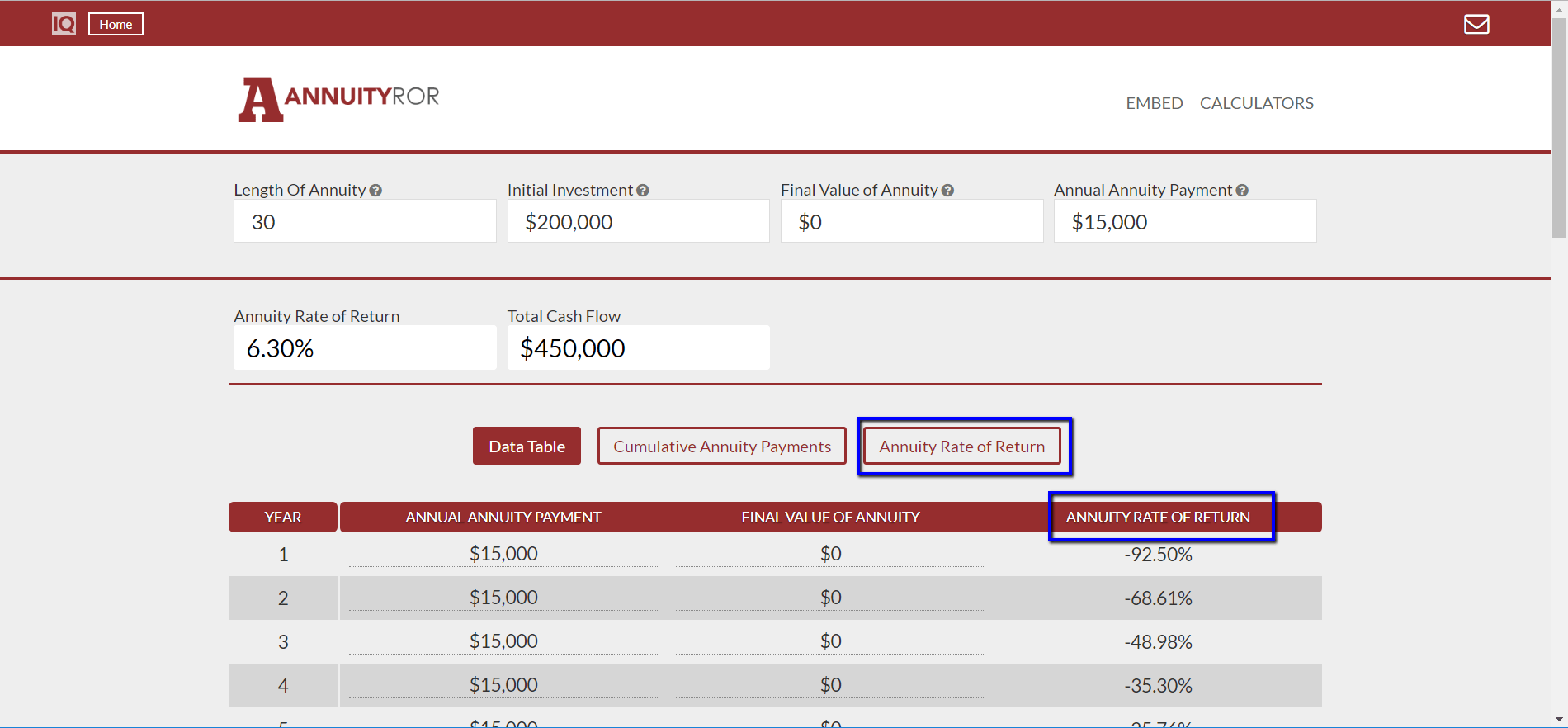The height and width of the screenshot is (728, 1568).
Task: Click the AnnuityROR logo
Action: pyautogui.click(x=338, y=100)
